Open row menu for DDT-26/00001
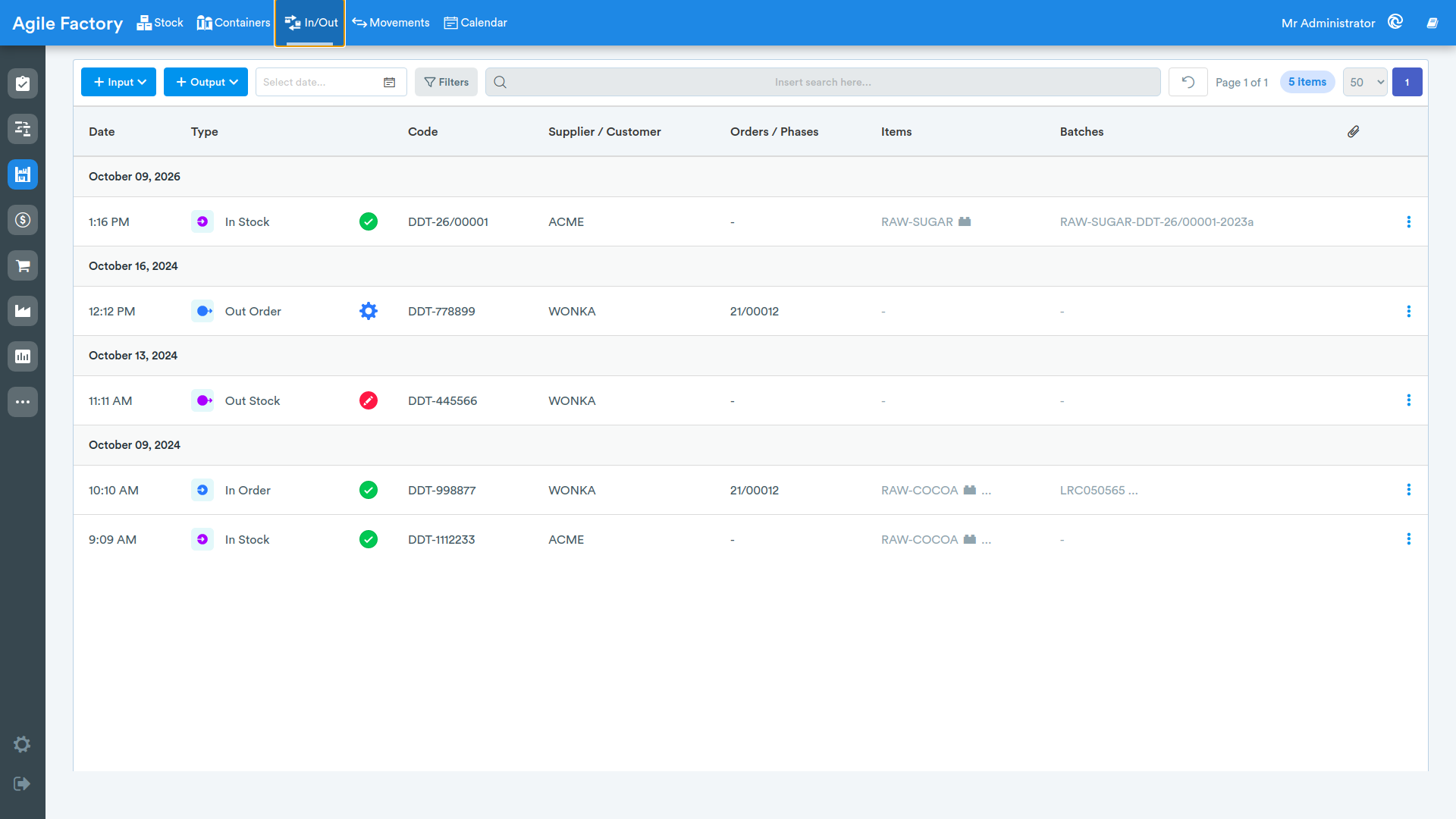Screen dimensions: 1456x819 pos(1409,221)
